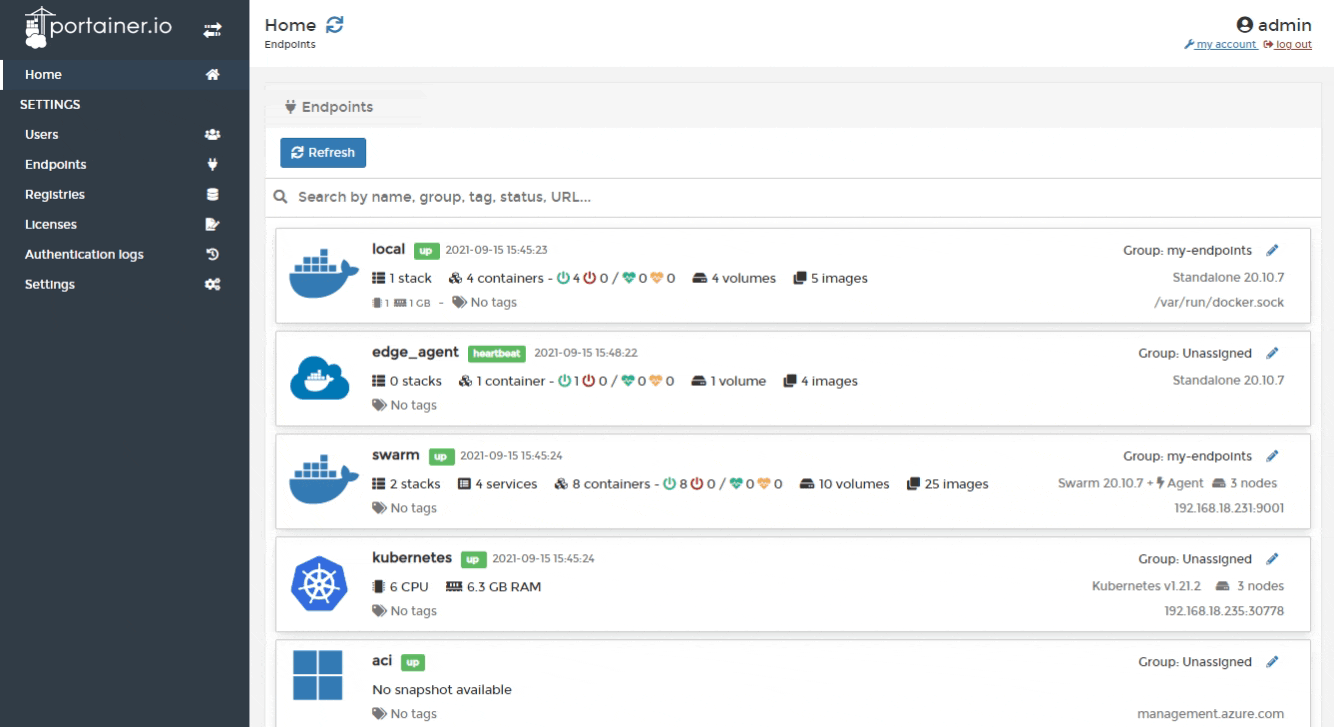Image resolution: width=1334 pixels, height=727 pixels.
Task: Click the Kubernetes wheel logo
Action: (x=317, y=584)
